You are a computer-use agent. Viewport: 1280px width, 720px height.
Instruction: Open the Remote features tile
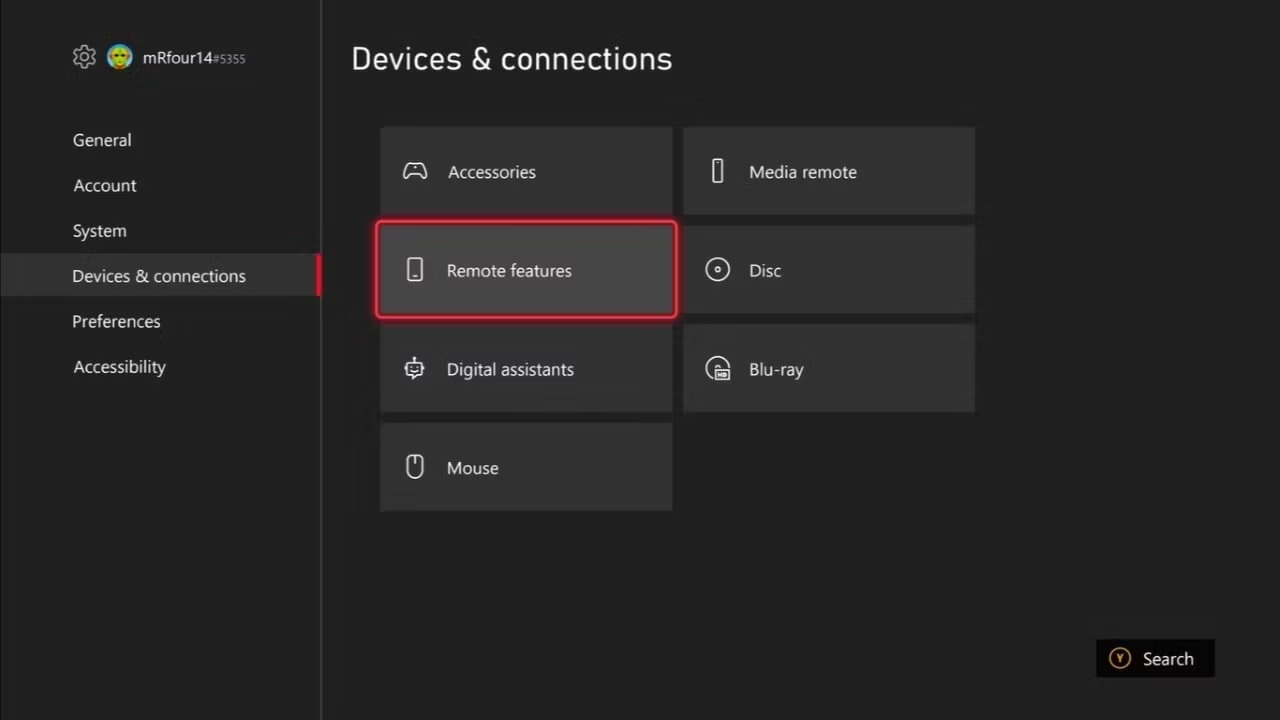[x=525, y=269]
